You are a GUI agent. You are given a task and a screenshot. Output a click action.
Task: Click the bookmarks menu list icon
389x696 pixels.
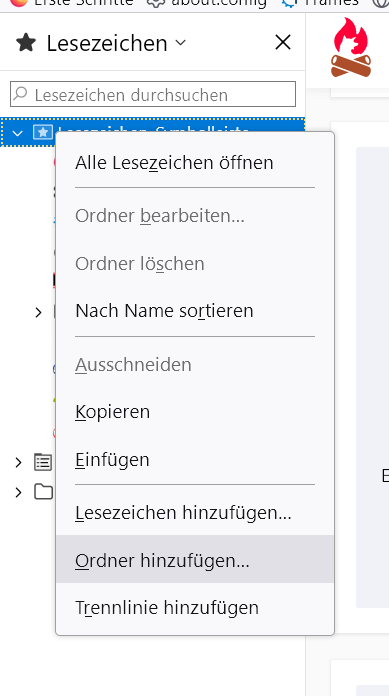click(x=44, y=462)
